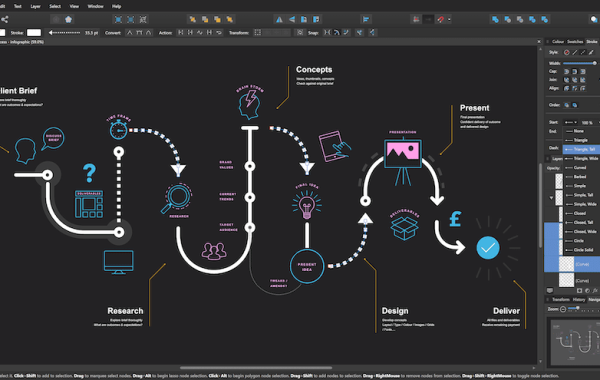The height and width of the screenshot is (380, 600).
Task: Choose Triangle arrowhead option
Action: (581, 140)
